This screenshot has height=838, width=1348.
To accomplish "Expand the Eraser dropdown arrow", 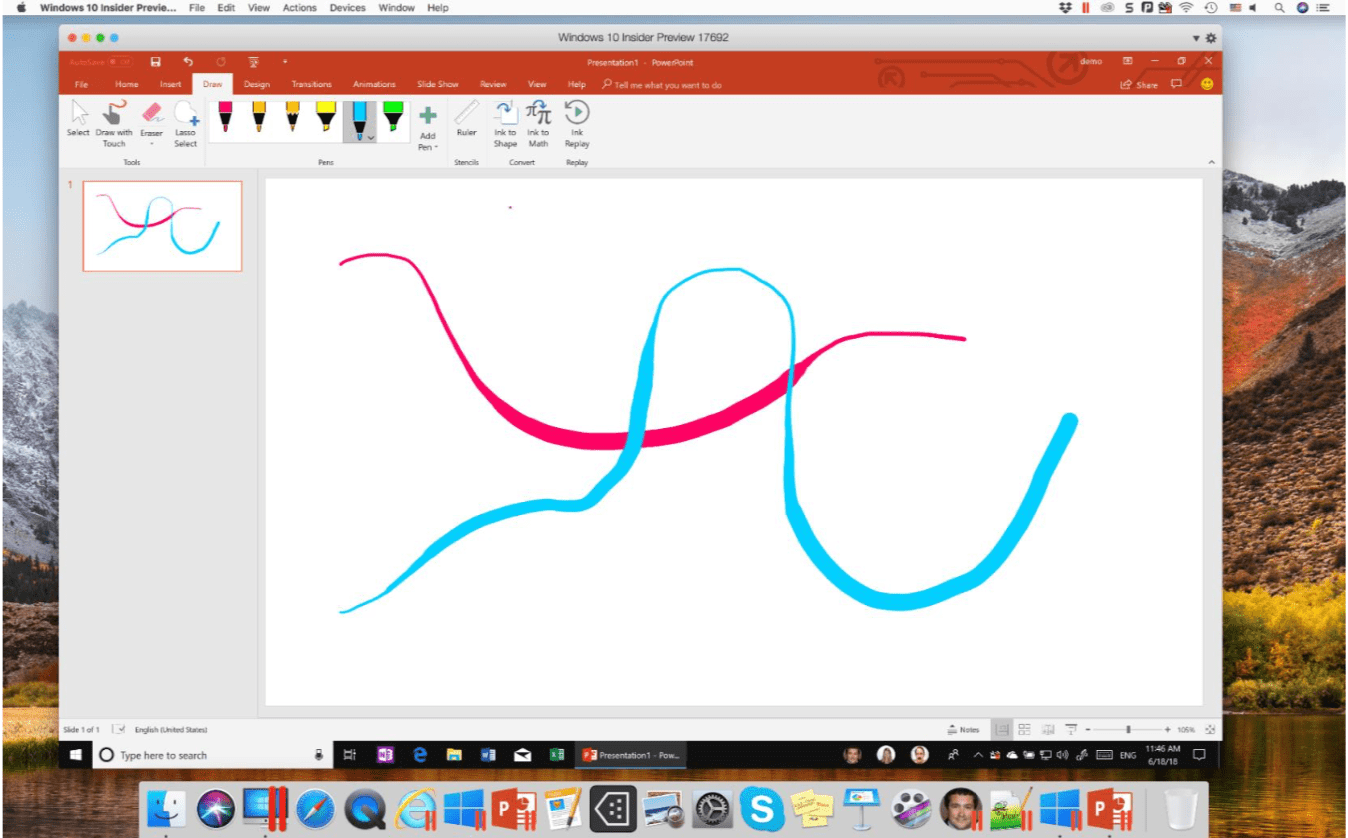I will 151,143.
